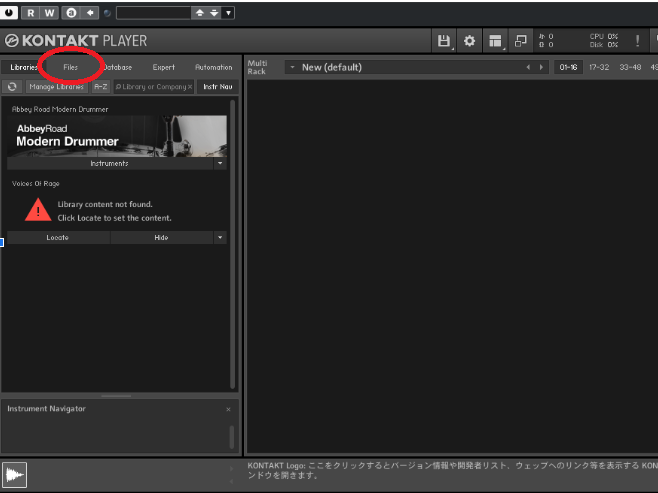Toggle A-Z library sorting
This screenshot has height=493, width=658.
[101, 86]
